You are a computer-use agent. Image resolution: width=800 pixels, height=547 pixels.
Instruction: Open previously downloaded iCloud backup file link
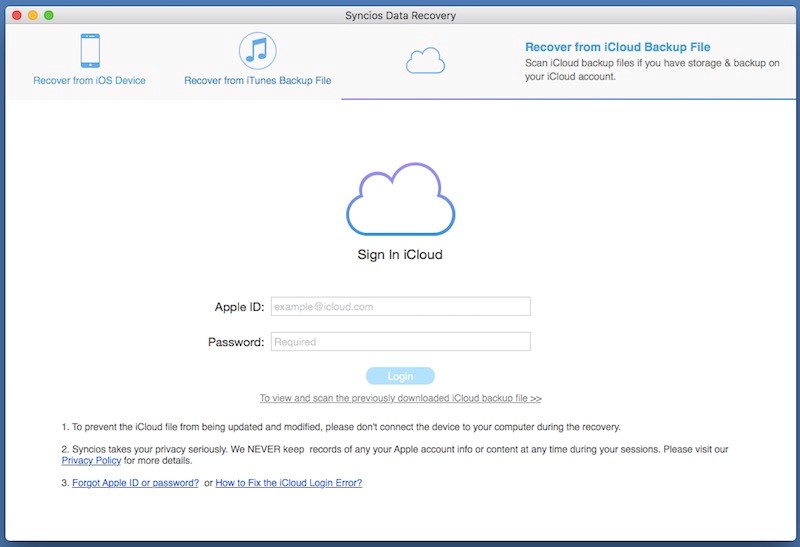click(x=400, y=398)
